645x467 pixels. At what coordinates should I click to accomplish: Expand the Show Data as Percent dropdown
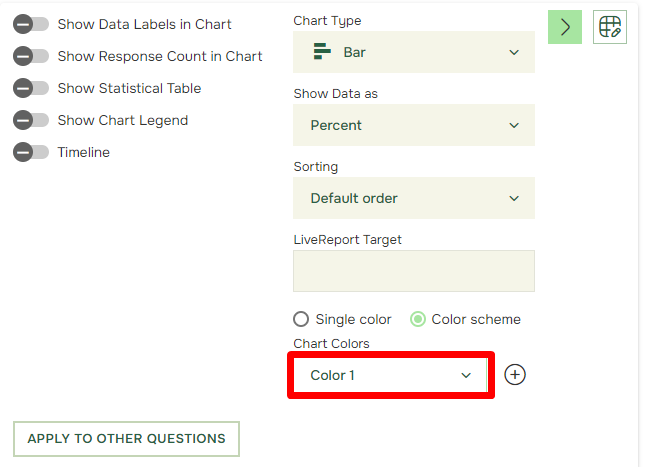coord(414,125)
